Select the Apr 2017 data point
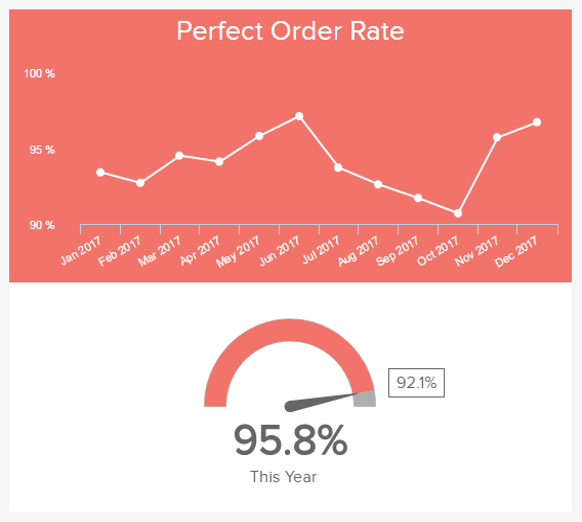Image resolution: width=582 pixels, height=522 pixels. coord(219,162)
